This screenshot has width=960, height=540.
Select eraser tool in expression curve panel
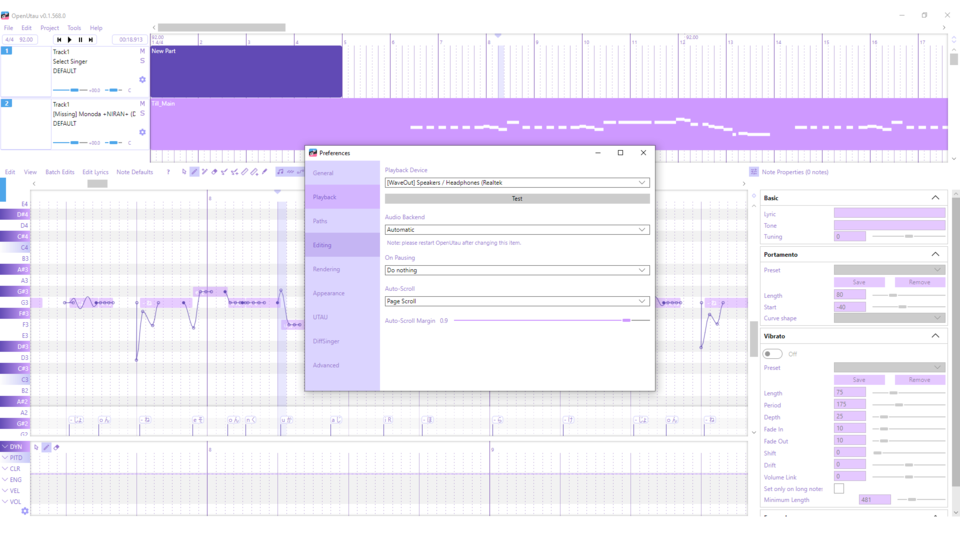coord(56,447)
